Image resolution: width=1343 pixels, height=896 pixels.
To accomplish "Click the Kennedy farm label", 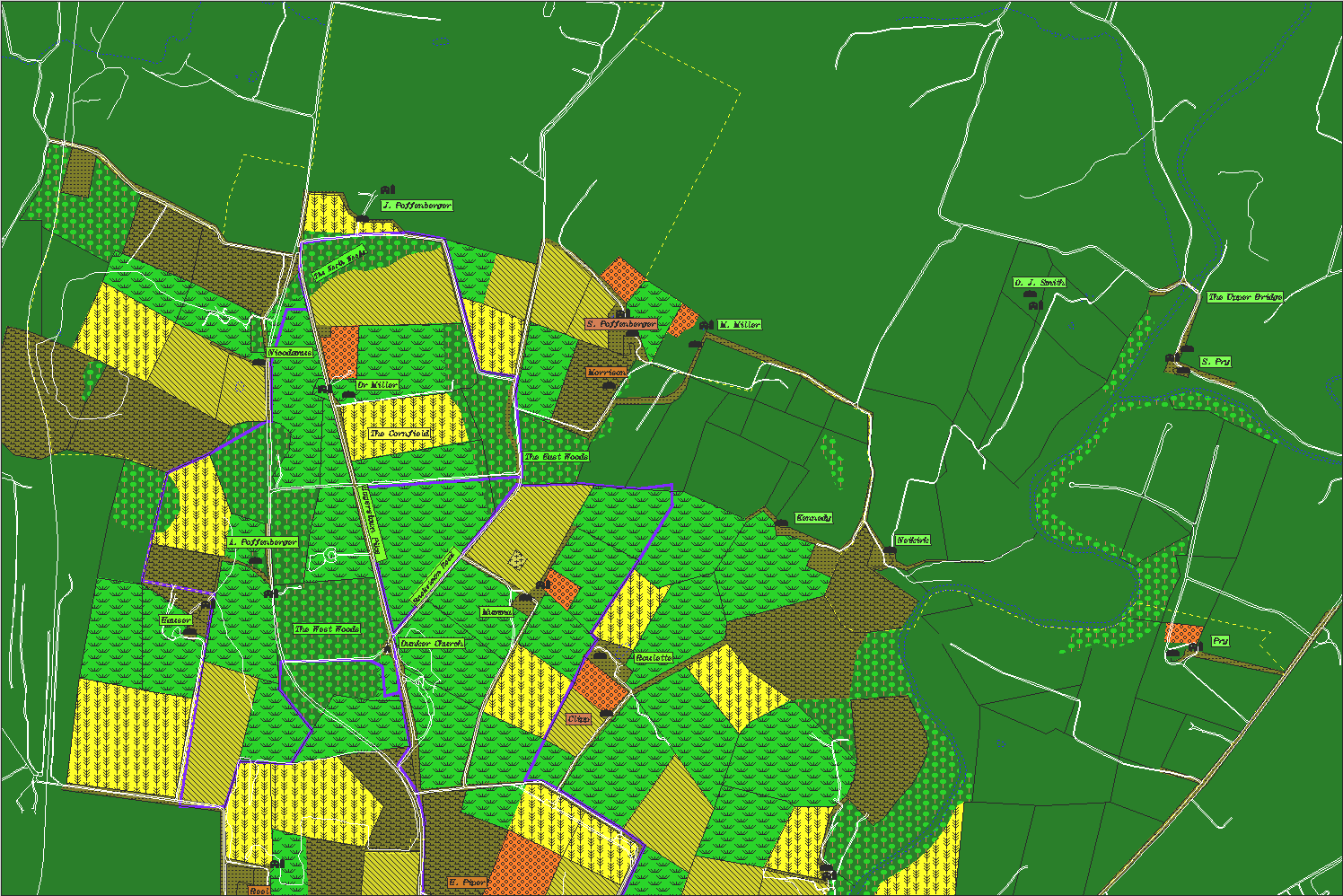I will pyautogui.click(x=814, y=518).
